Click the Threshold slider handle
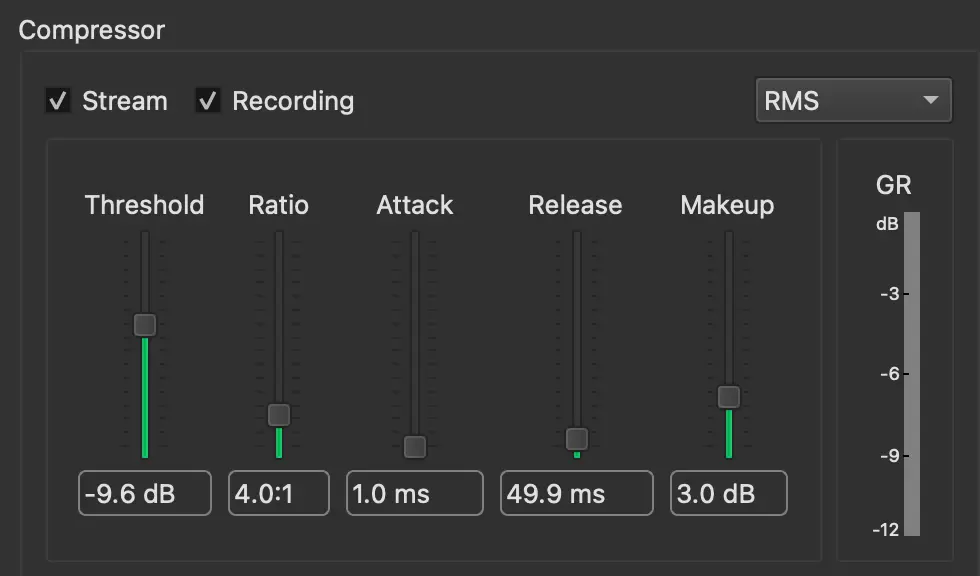Screen dimensions: 980x576 pos(145,324)
